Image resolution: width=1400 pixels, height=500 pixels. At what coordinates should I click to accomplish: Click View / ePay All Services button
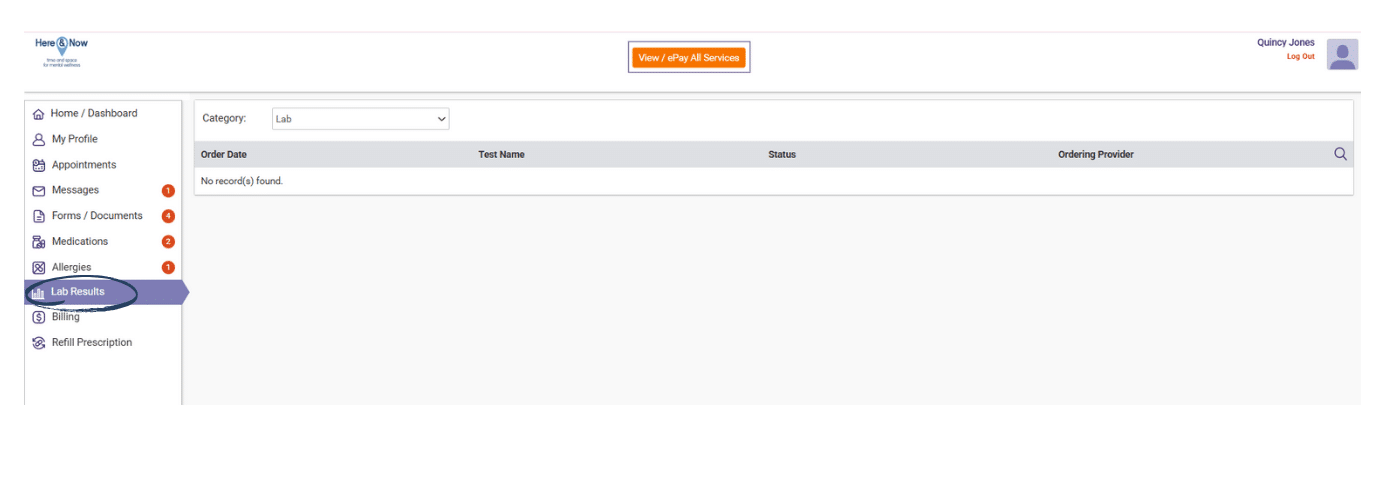click(x=689, y=58)
